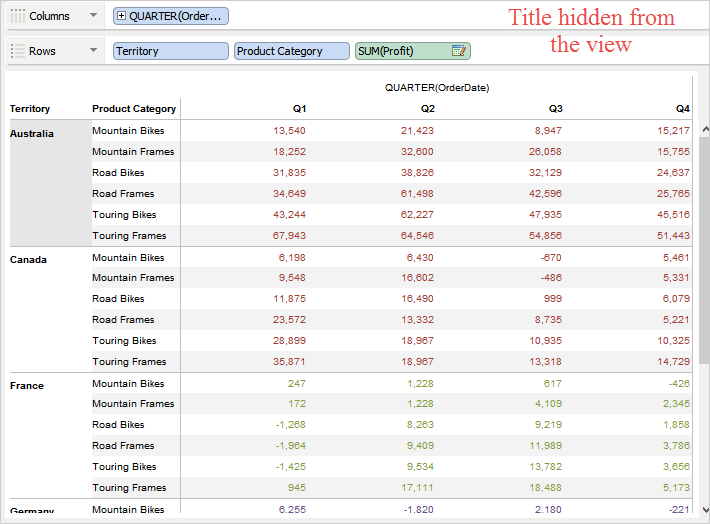Click the scroll up arrow of the table

pyautogui.click(x=705, y=130)
